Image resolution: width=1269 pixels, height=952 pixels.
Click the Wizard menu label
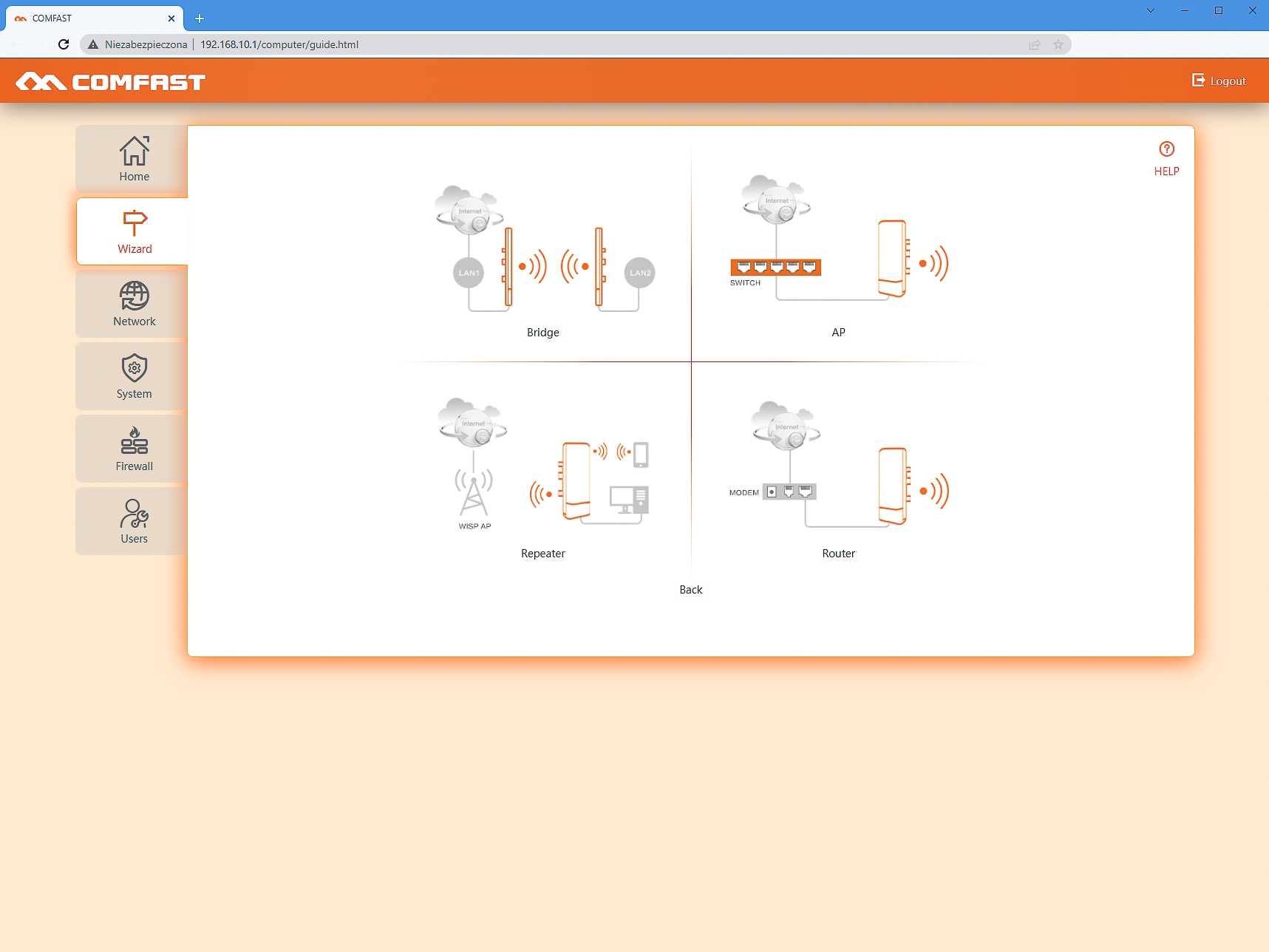(x=135, y=249)
